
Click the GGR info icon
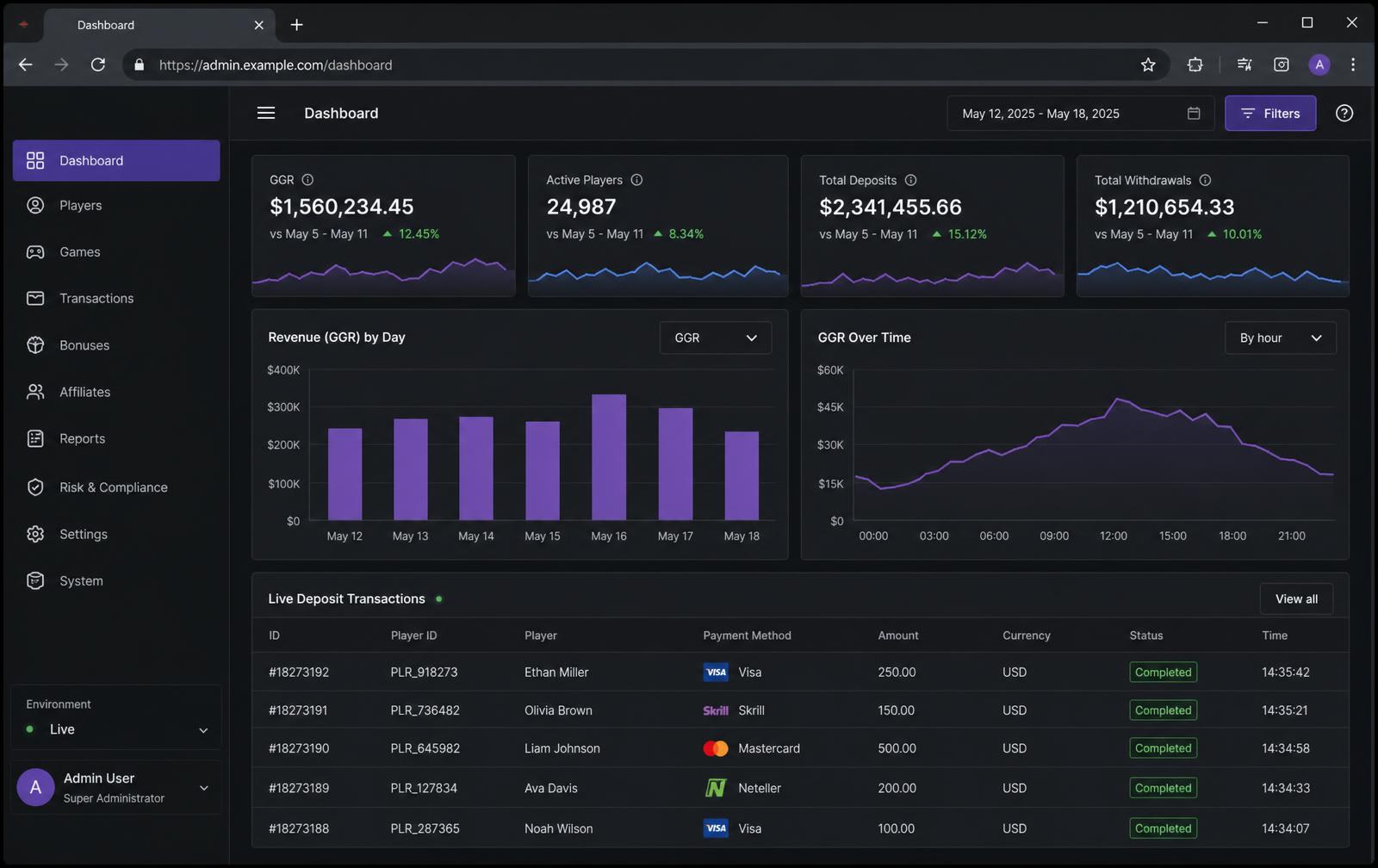[x=307, y=180]
